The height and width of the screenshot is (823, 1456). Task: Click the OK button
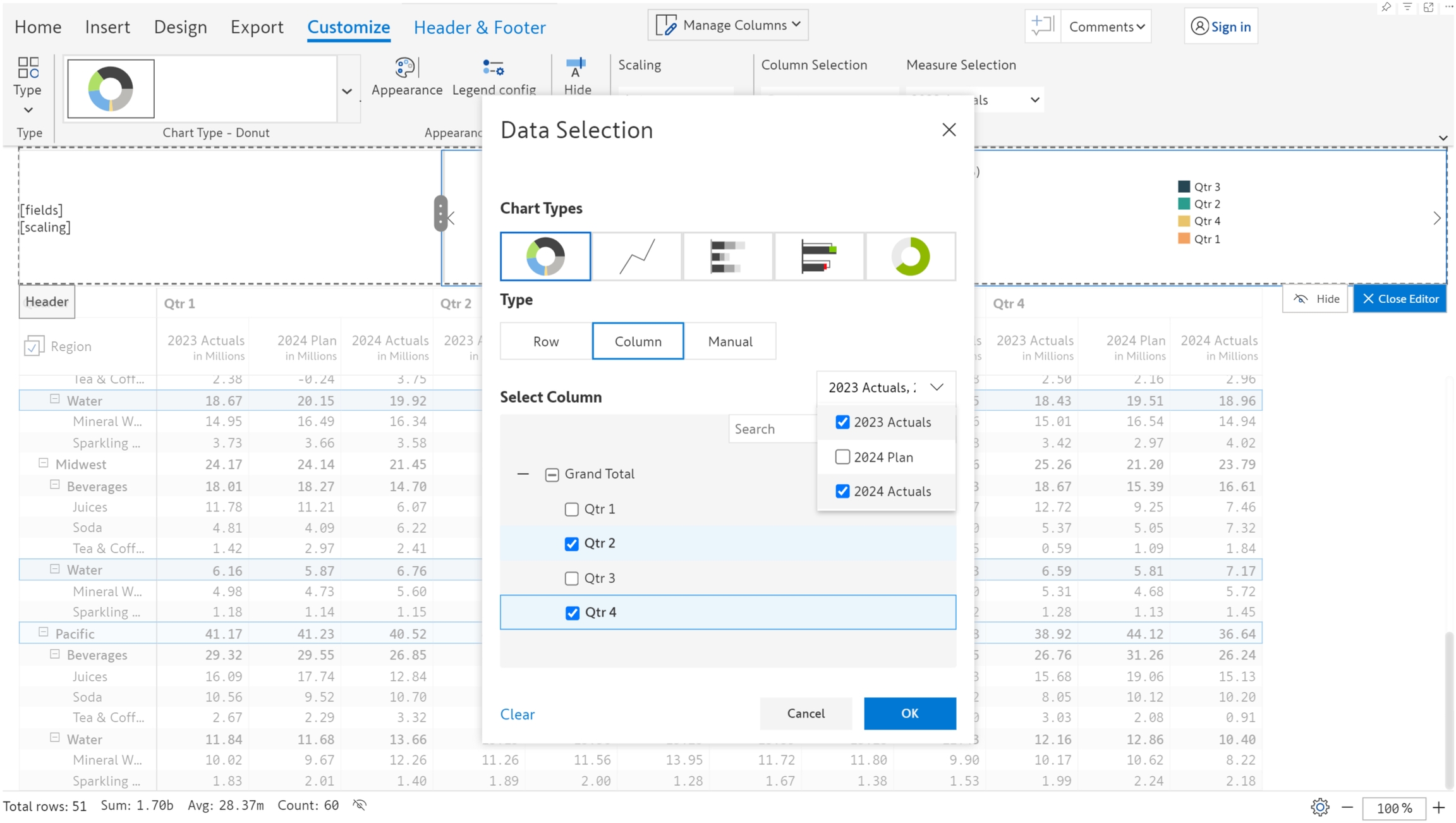point(909,713)
